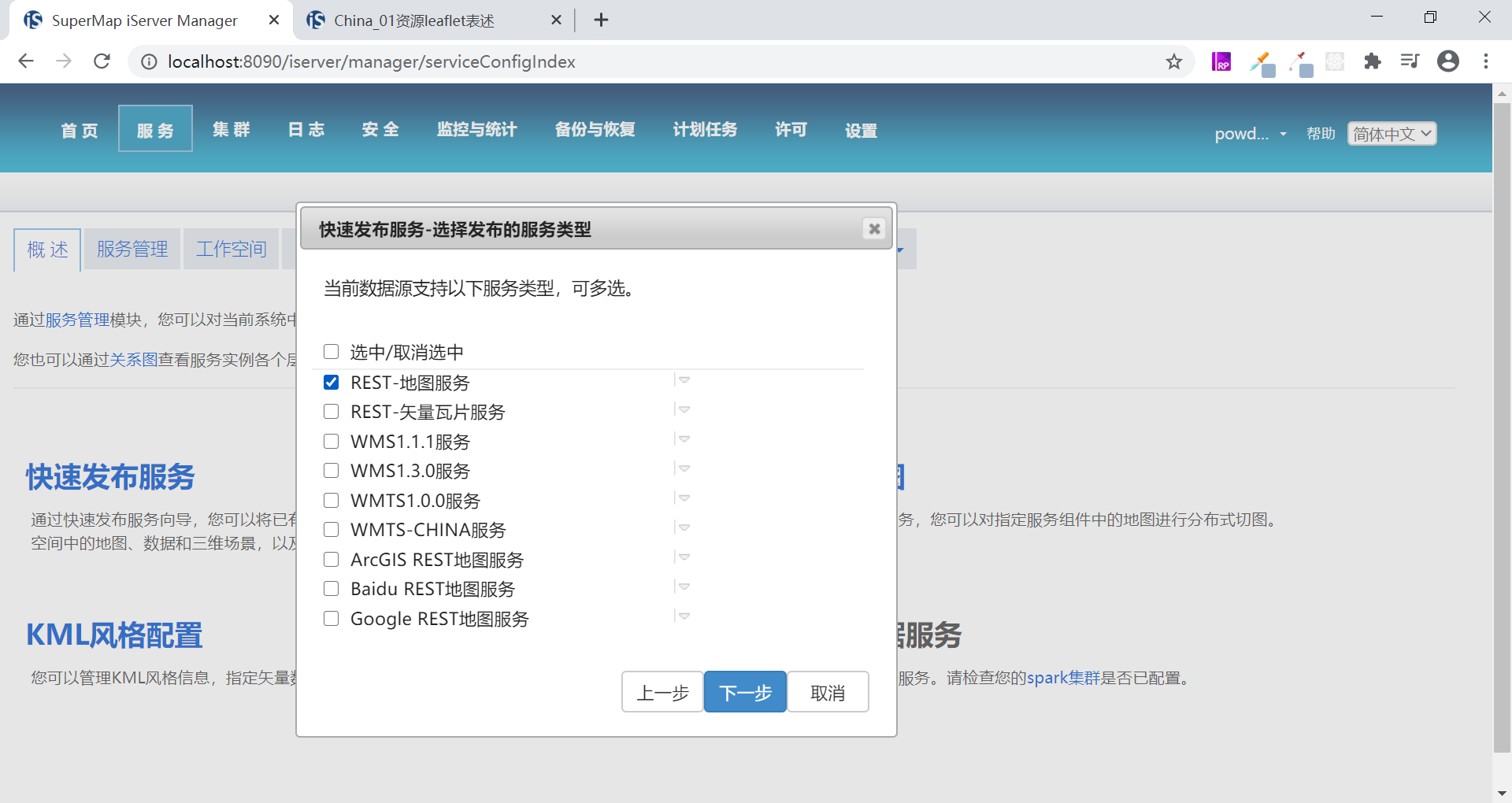Image resolution: width=1512 pixels, height=803 pixels.
Task: Switch to the 服务管理 tab
Action: (x=132, y=250)
